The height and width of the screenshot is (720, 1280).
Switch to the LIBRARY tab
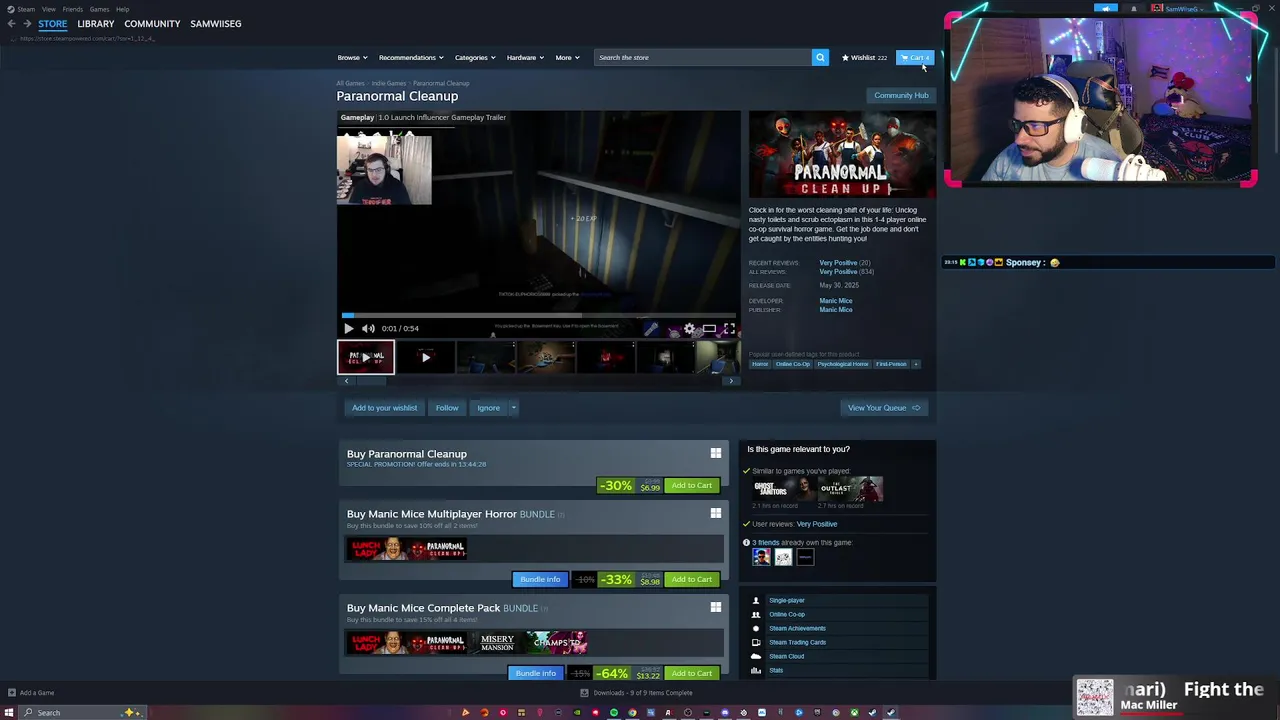point(96,24)
